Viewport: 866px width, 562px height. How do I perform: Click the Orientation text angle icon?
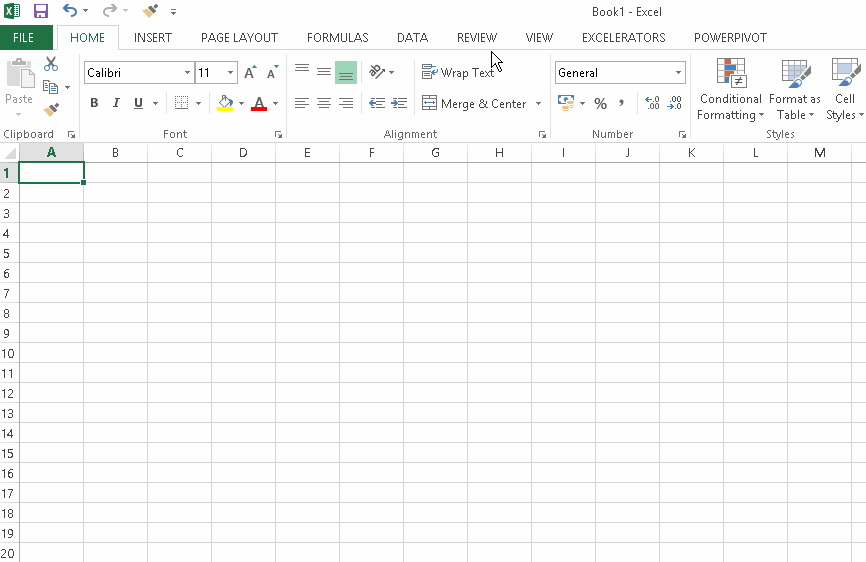[x=377, y=72]
